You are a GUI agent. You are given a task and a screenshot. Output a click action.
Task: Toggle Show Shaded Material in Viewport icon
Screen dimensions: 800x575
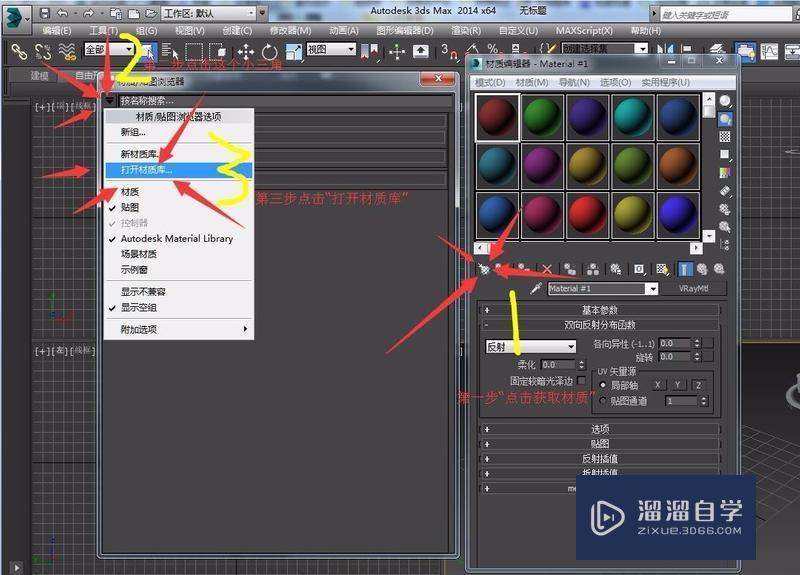(662, 269)
